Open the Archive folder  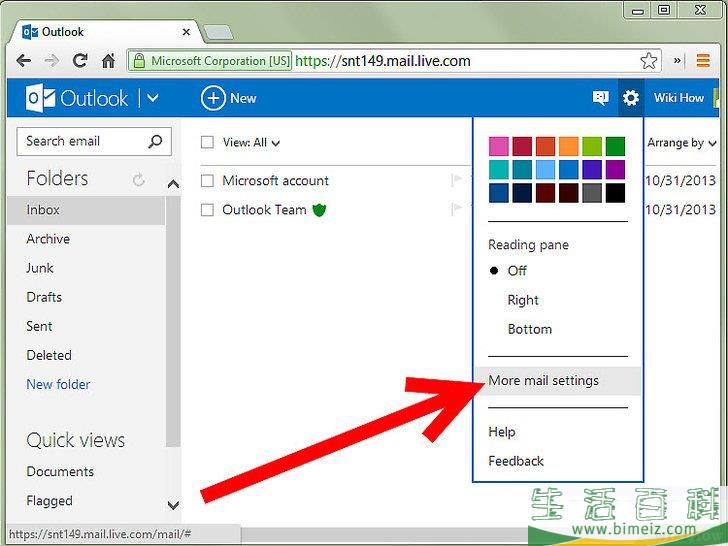coord(48,239)
